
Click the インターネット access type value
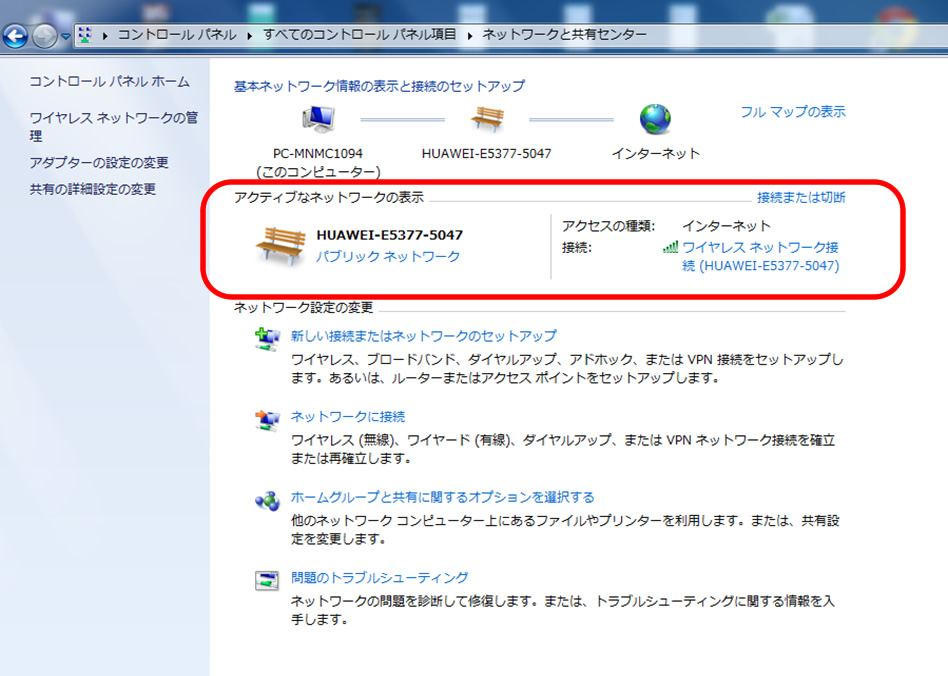point(726,226)
